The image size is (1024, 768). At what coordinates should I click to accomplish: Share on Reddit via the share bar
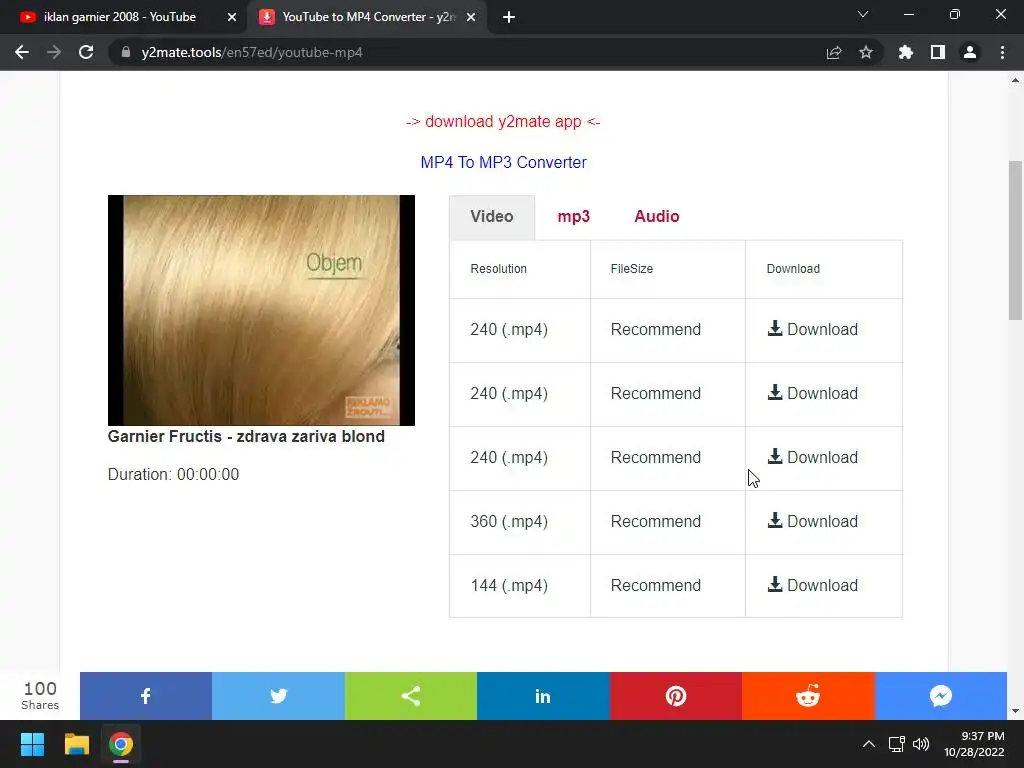click(x=808, y=696)
